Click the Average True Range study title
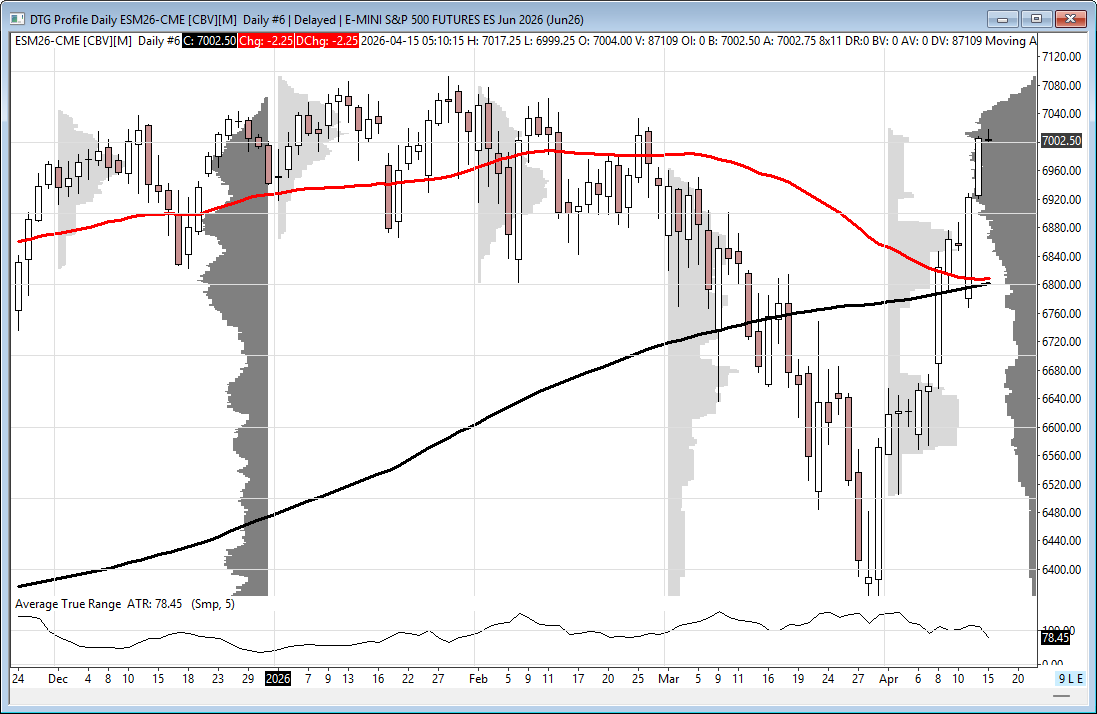The image size is (1097, 714). (x=68, y=604)
